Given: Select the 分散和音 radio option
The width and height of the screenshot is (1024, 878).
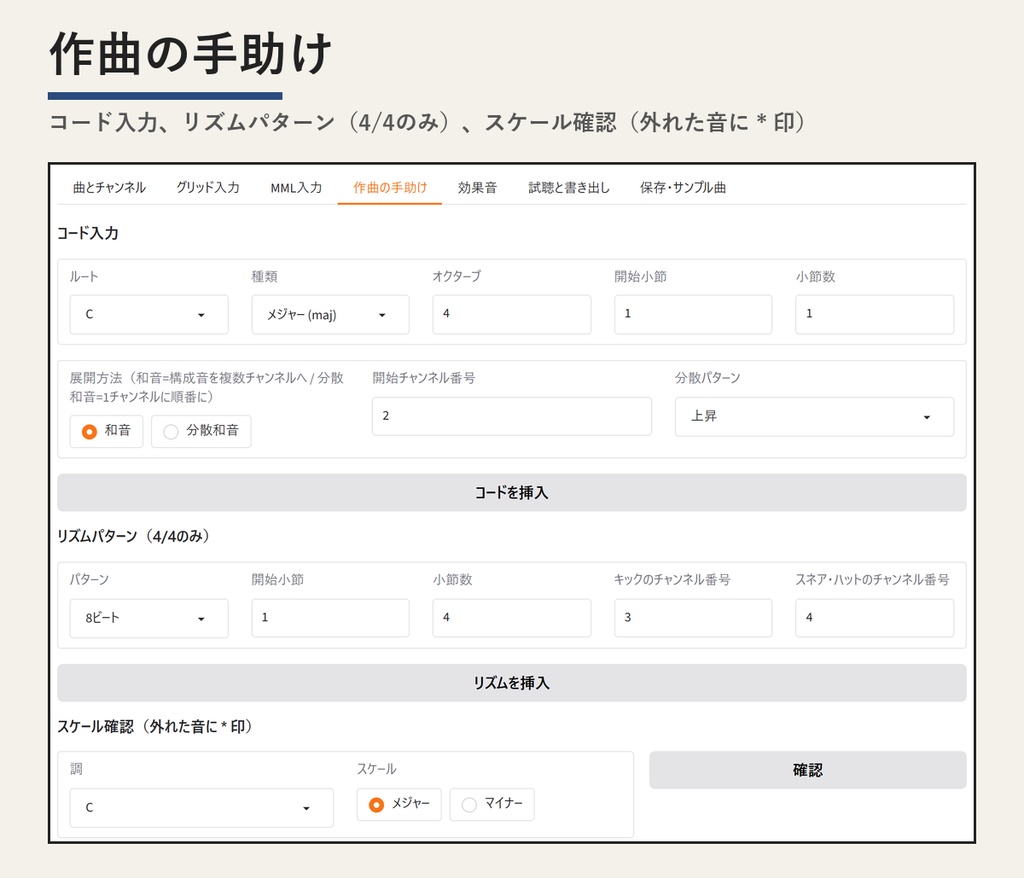Looking at the screenshot, I should coord(201,431).
